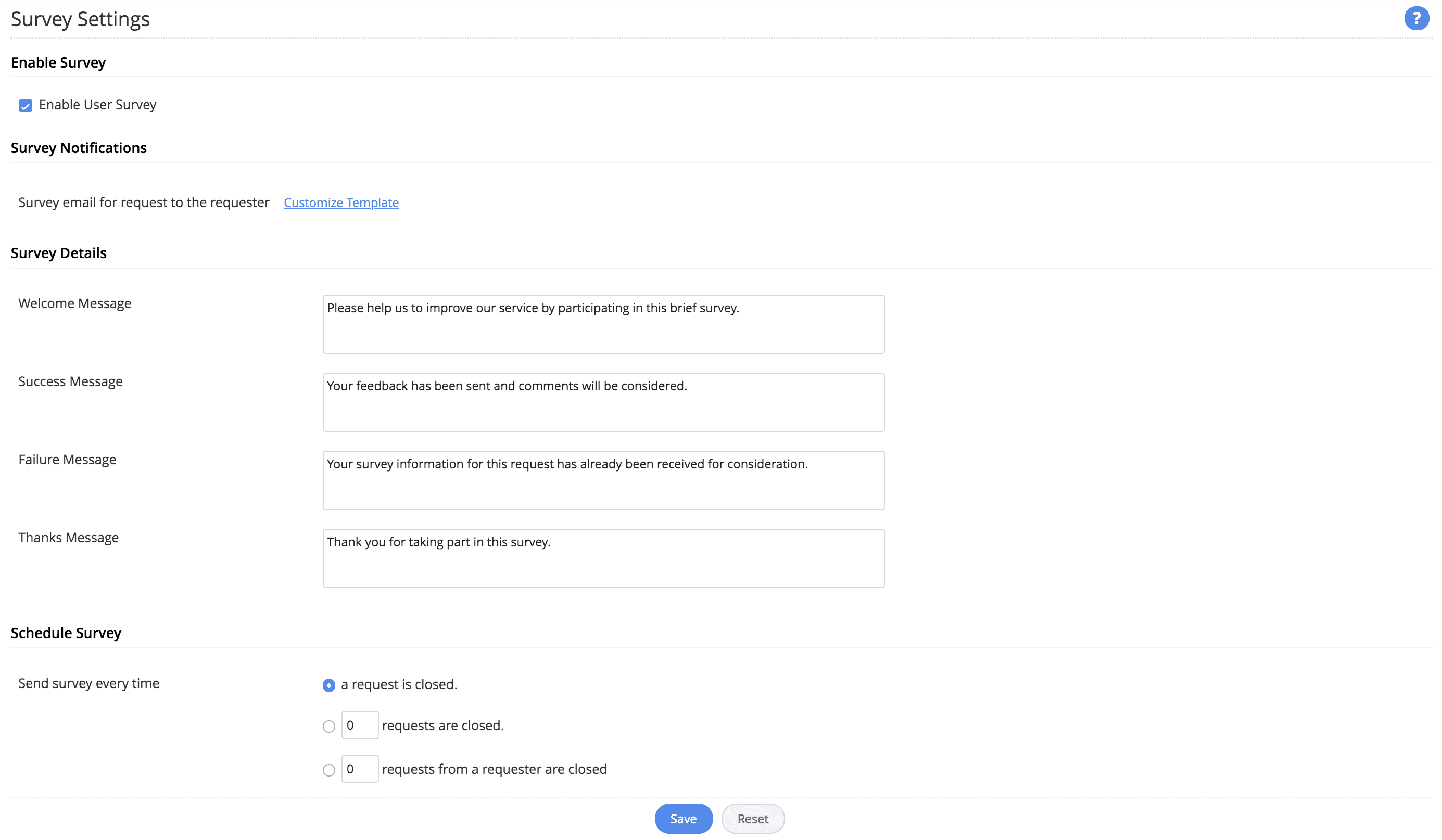Focus the number field before 'requests from a requester'
1442x840 pixels.
[360, 769]
